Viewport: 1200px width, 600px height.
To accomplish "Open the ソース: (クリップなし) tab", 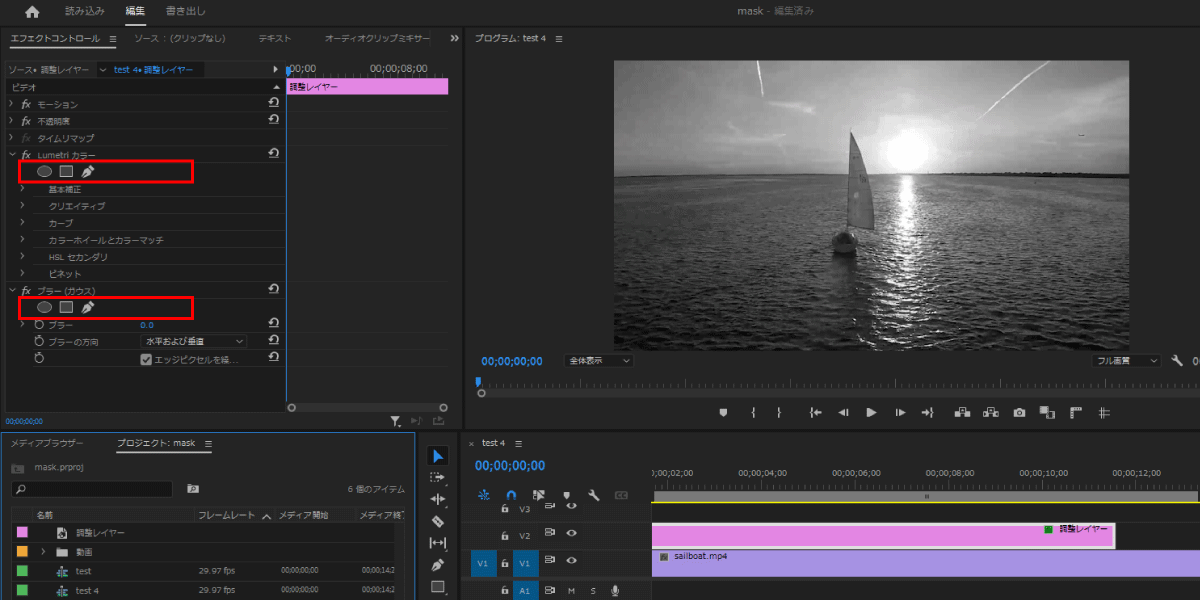I will pos(180,39).
